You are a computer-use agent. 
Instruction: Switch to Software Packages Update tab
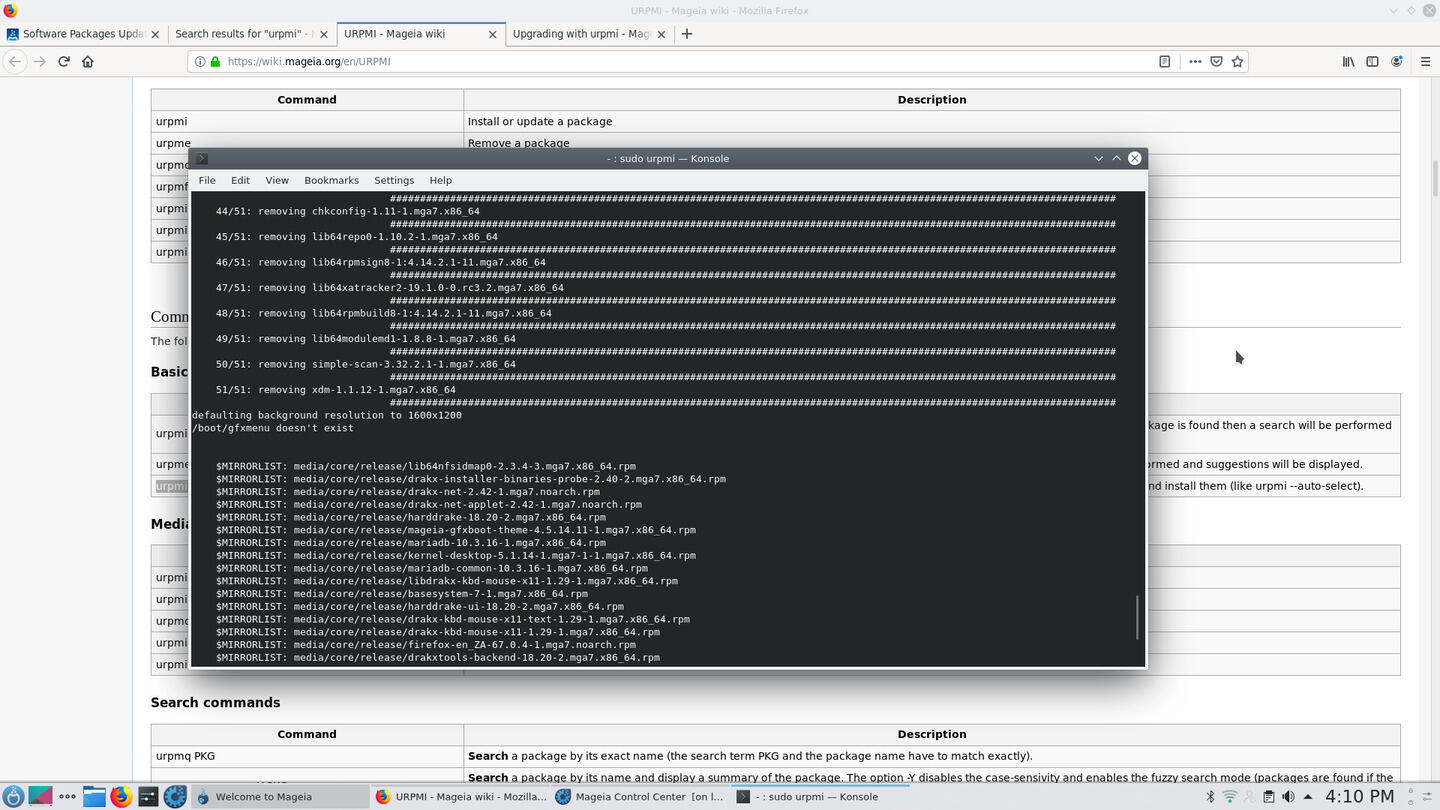(x=84, y=33)
